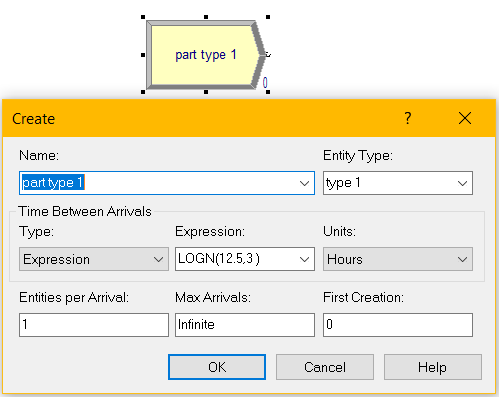This screenshot has width=499, height=397.
Task: Click the 'Create' dialog title text
Action: [x=33, y=119]
